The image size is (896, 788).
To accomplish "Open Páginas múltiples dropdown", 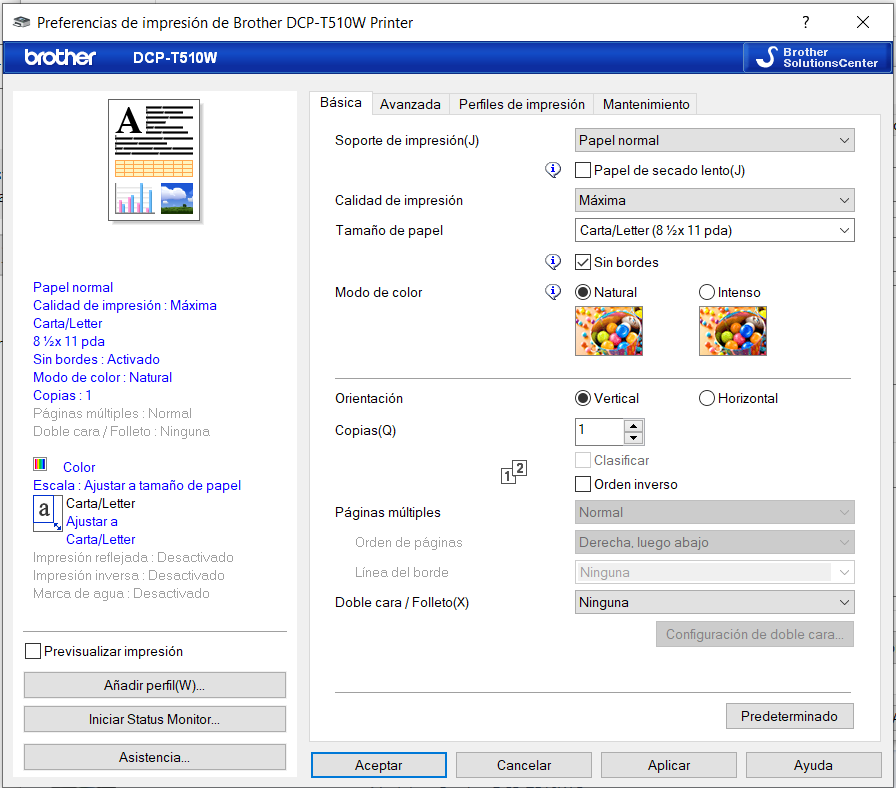I will click(714, 512).
